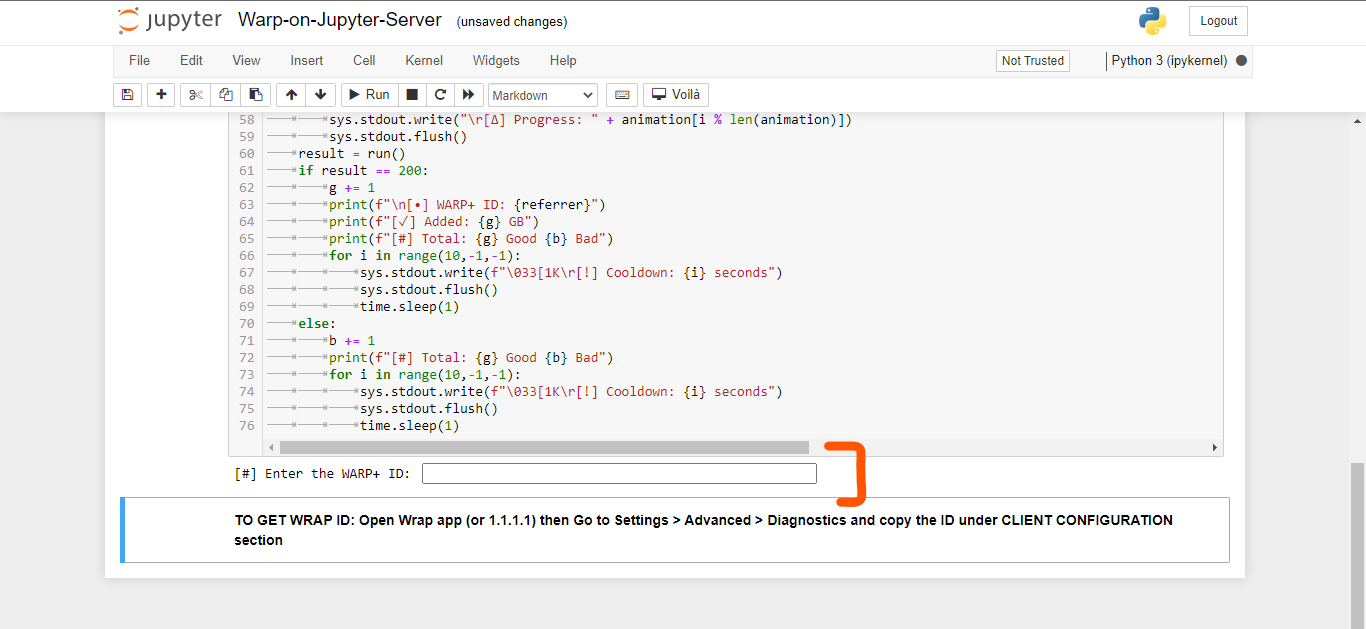This screenshot has height=629, width=1366.
Task: Open the Widgets menu
Action: click(x=496, y=61)
